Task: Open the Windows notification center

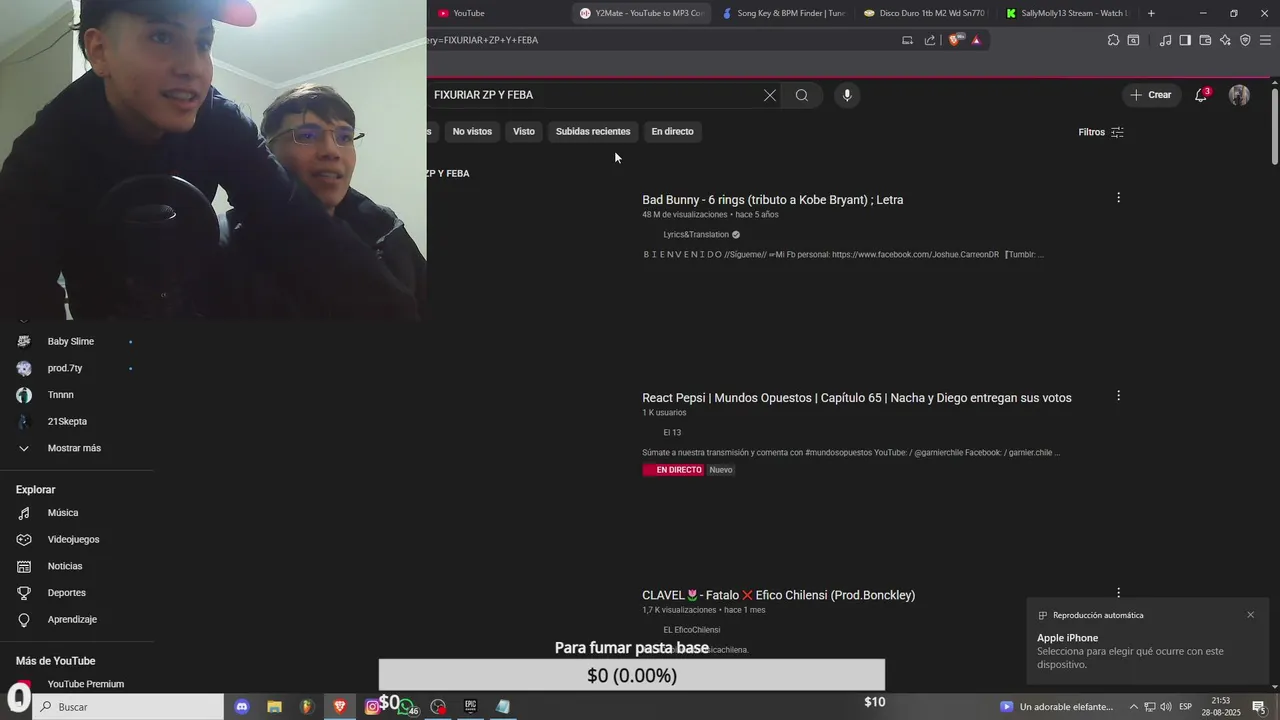Action: click(x=1259, y=707)
